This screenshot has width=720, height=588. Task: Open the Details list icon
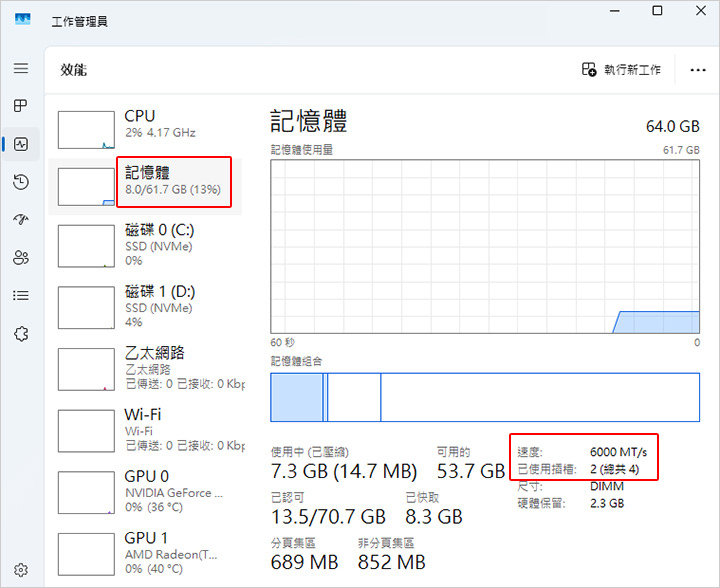(21, 295)
